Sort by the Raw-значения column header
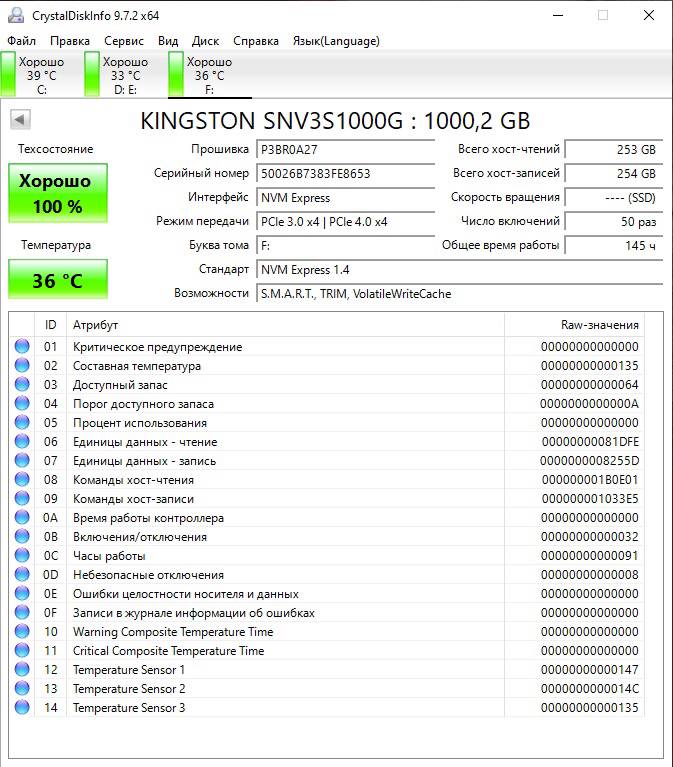This screenshot has width=673, height=767. click(573, 325)
